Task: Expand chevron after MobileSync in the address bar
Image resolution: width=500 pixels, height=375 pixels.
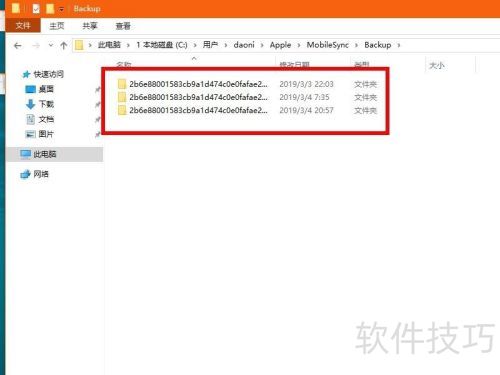Action: pos(356,45)
